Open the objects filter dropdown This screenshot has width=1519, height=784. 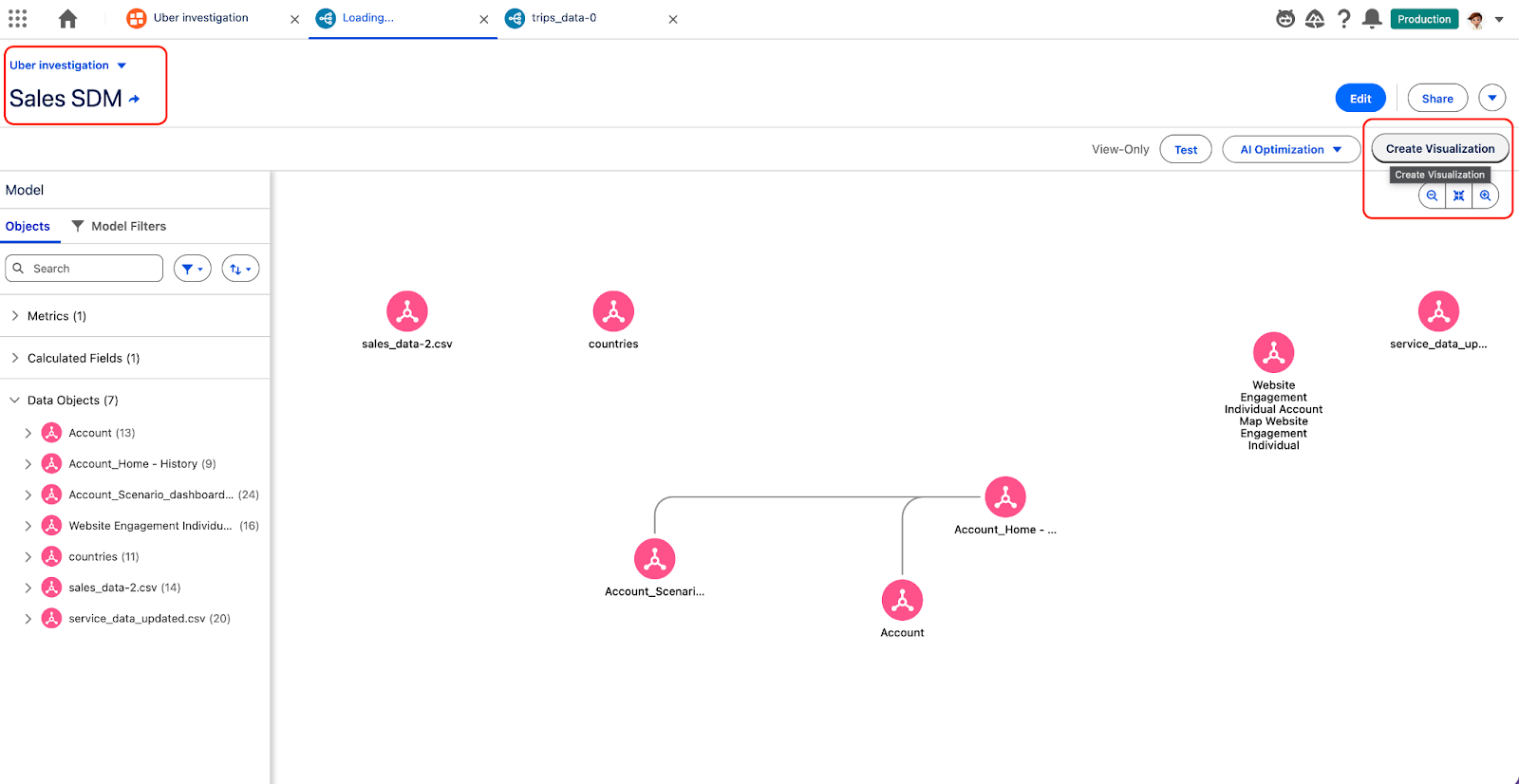192,269
